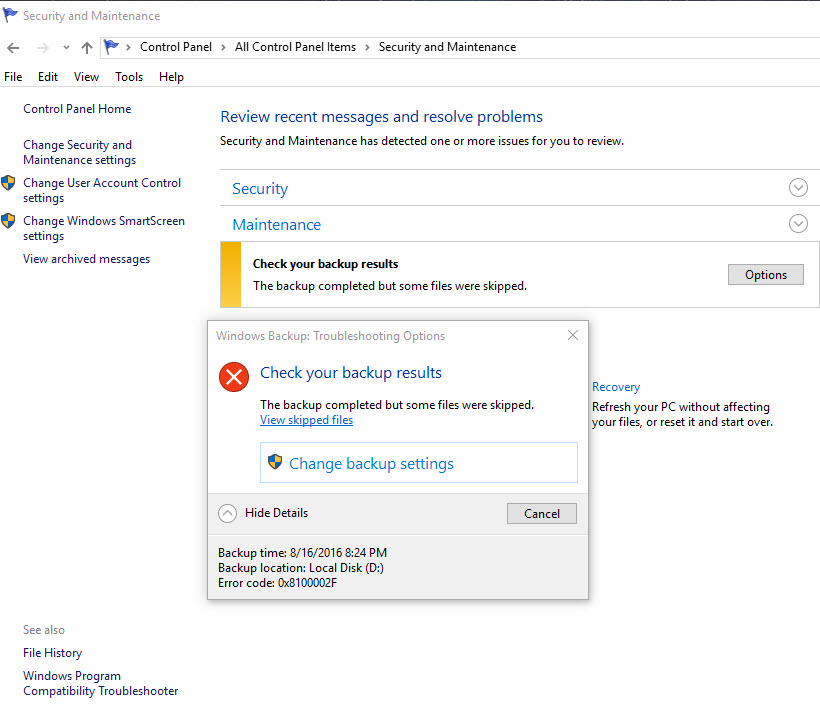Click the Security and Maintenance title flag icon

coord(10,15)
